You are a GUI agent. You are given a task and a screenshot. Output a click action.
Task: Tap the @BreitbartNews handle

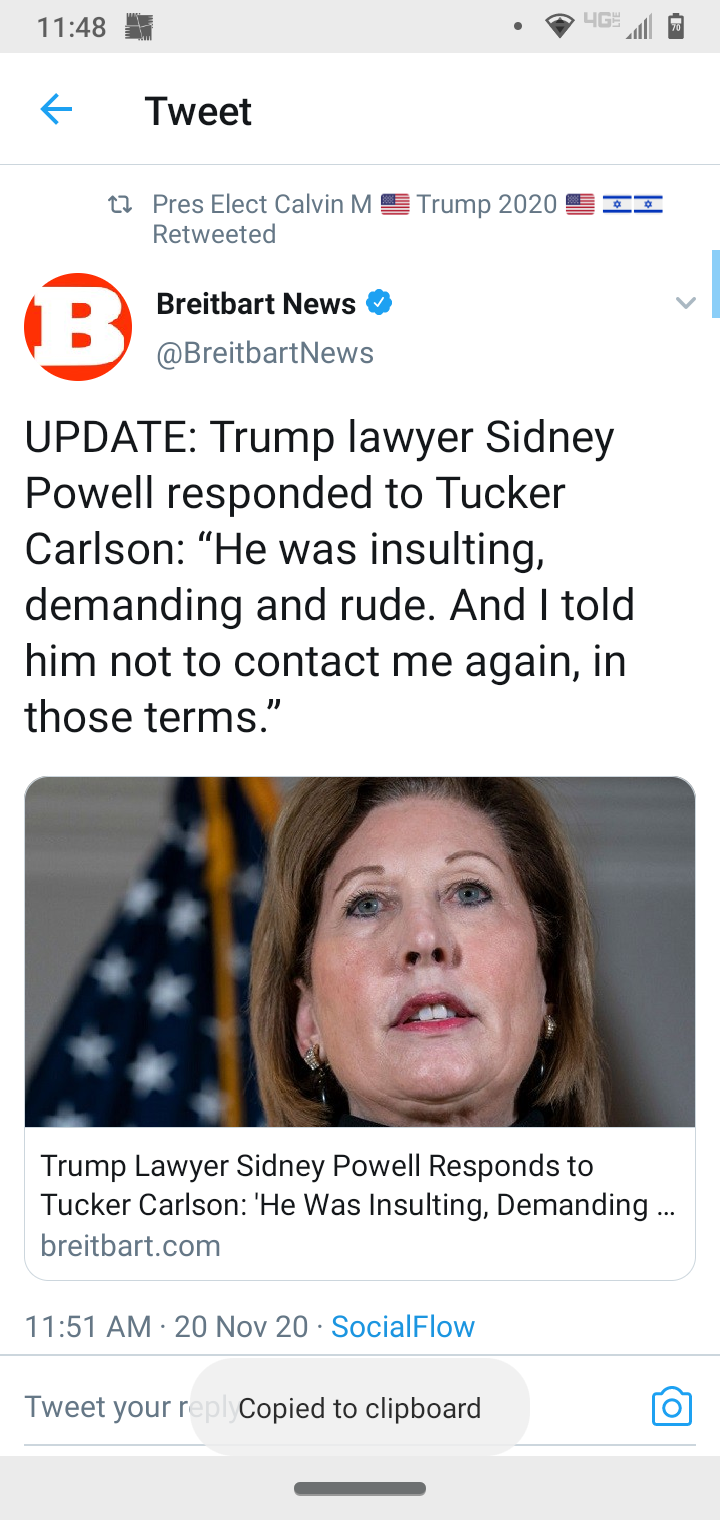265,353
